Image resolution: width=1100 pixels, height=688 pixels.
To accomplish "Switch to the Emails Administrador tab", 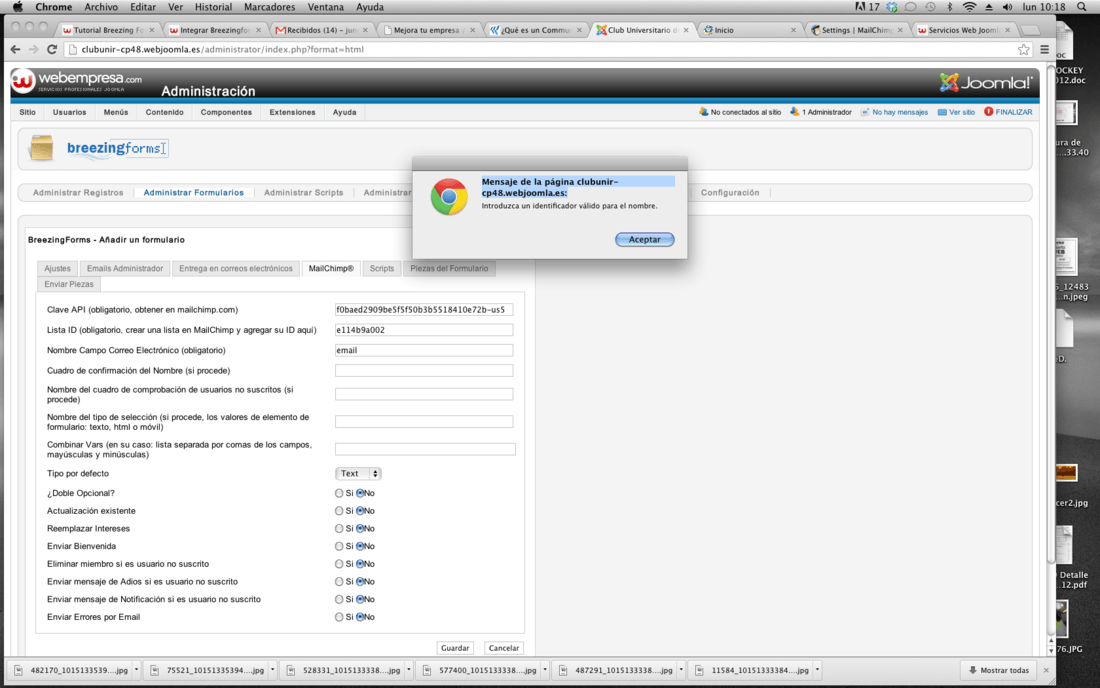I will 125,269.
